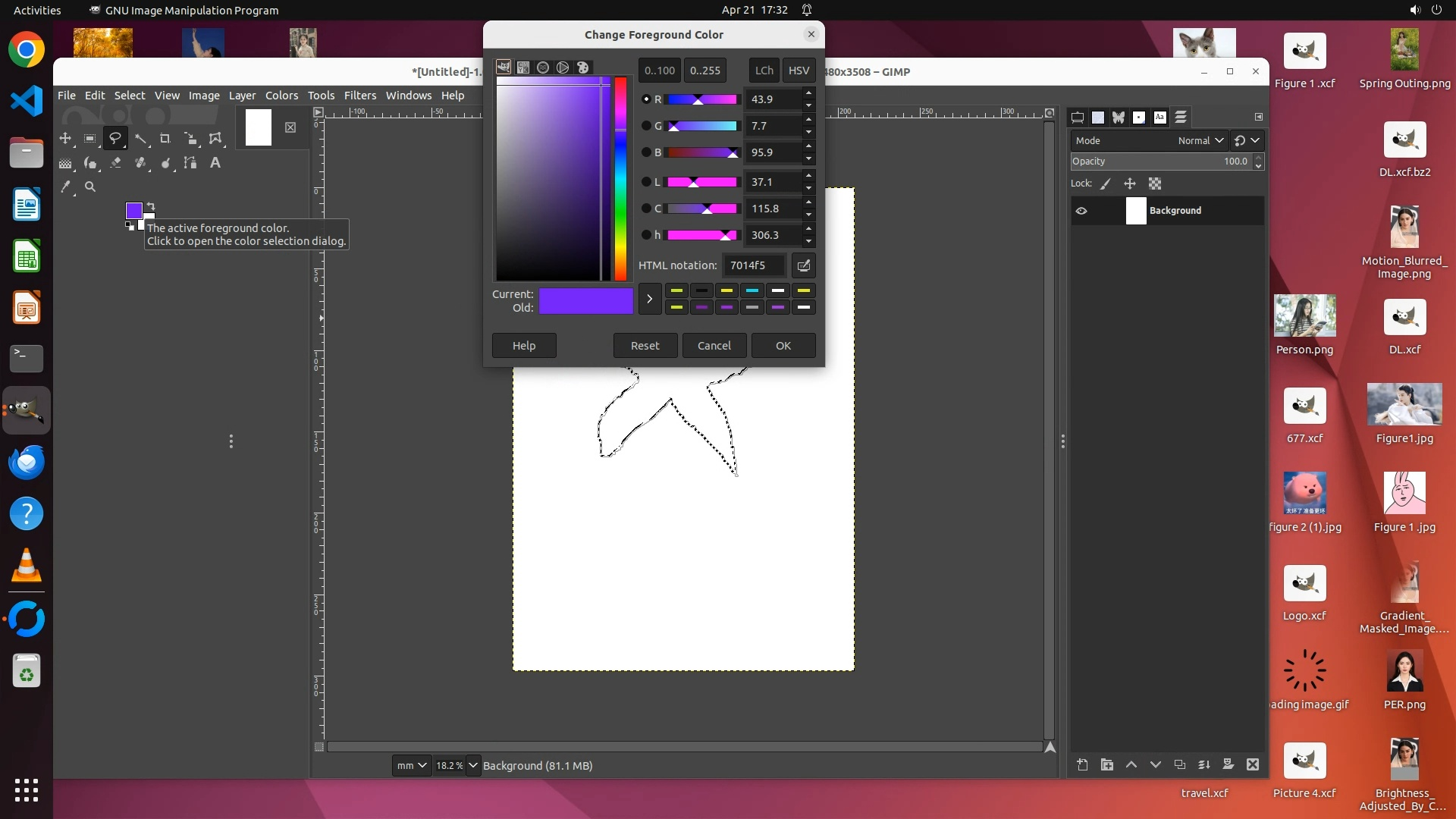Select the Zoom magnifier tool
Image resolution: width=1456 pixels, height=819 pixels.
tap(90, 187)
